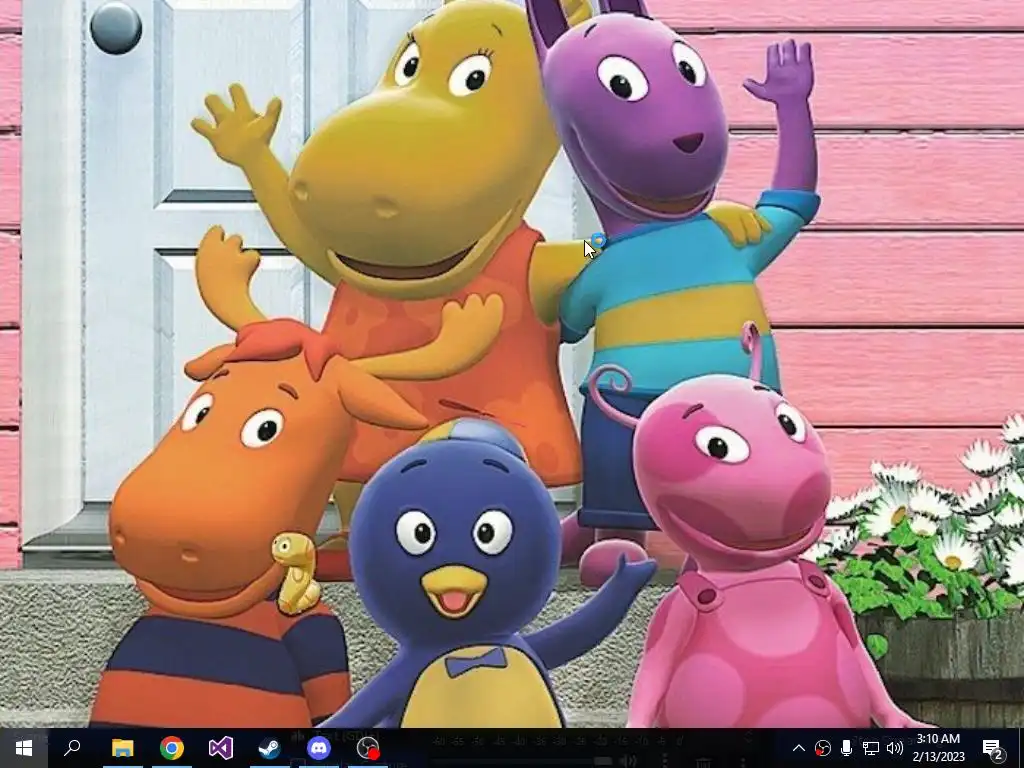Click OBS icon in system tray
This screenshot has height=768, width=1024.
tap(823, 748)
